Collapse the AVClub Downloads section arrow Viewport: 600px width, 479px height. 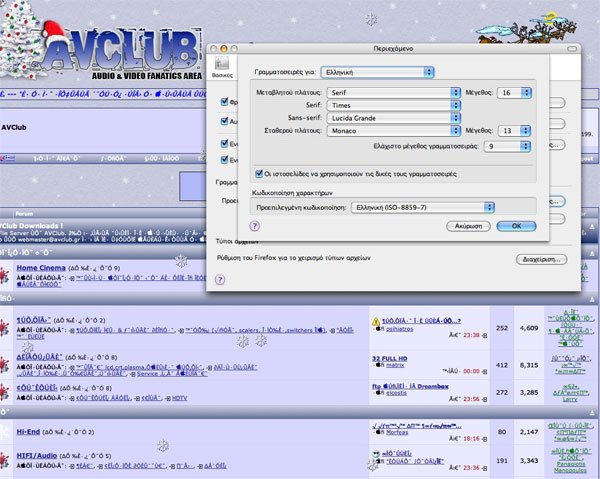tap(592, 226)
